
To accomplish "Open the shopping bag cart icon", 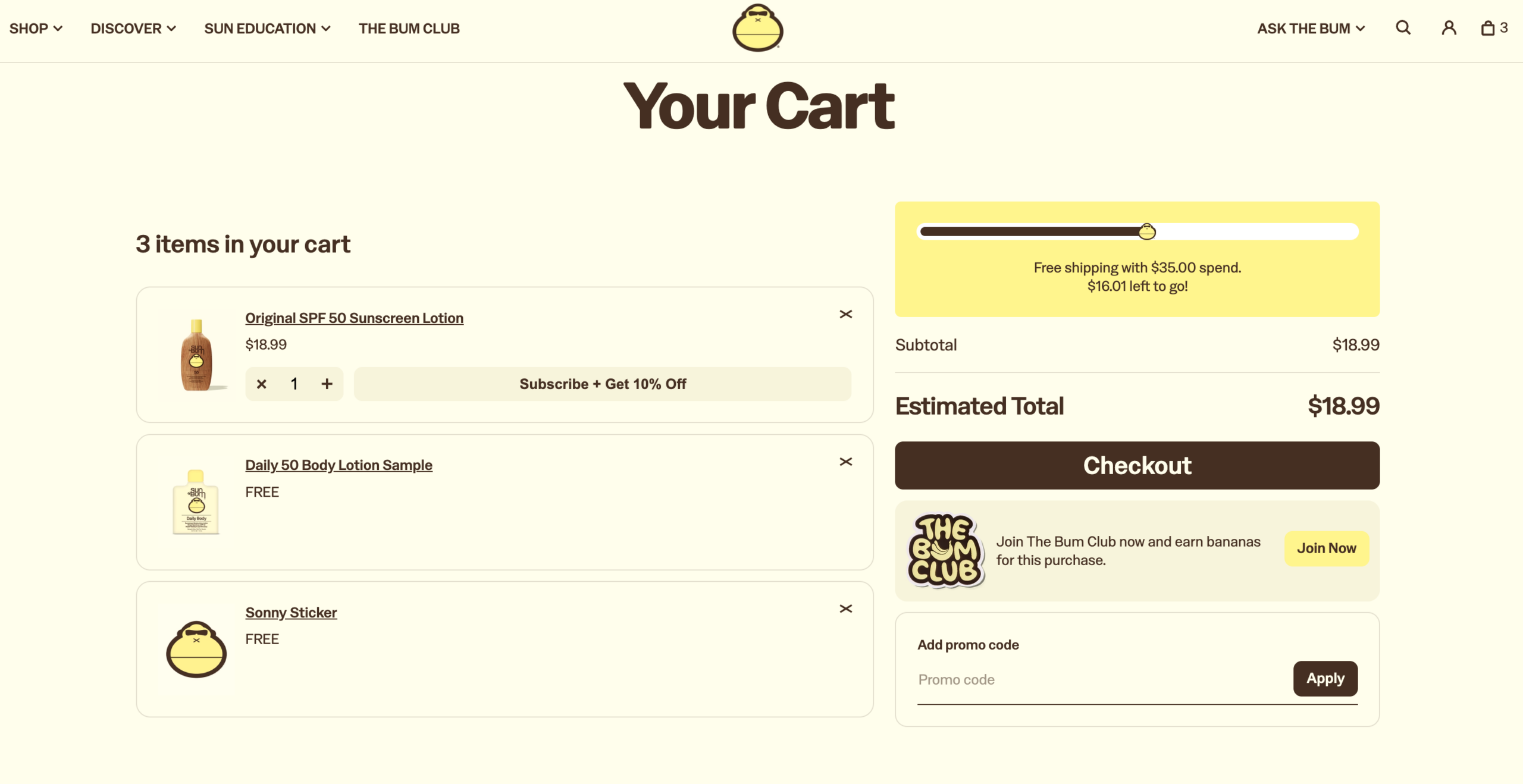I will 1494,28.
